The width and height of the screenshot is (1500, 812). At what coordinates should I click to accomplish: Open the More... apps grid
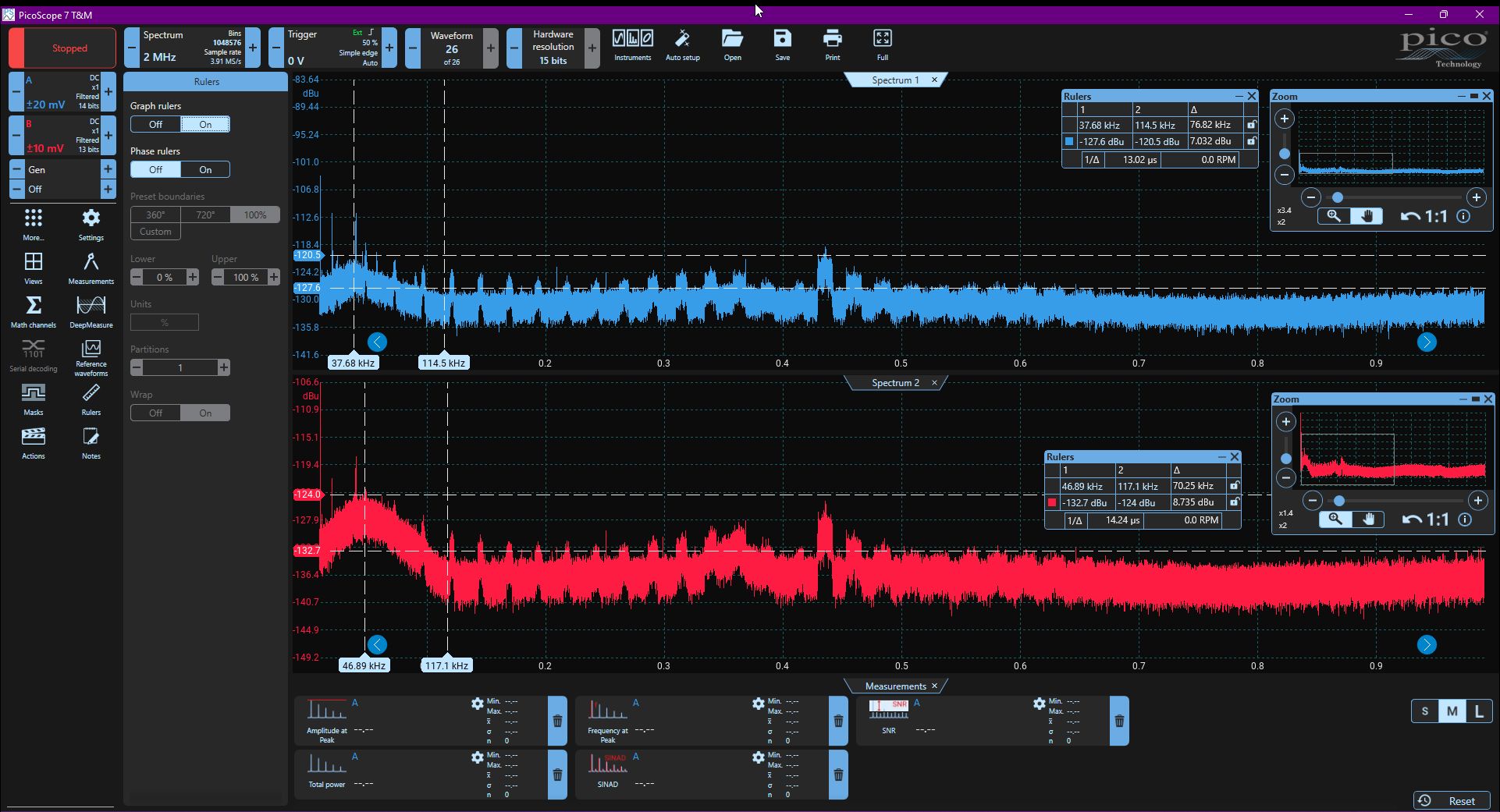click(x=33, y=225)
